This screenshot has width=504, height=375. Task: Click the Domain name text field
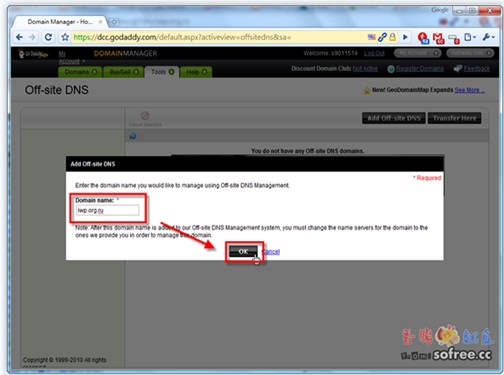(107, 211)
